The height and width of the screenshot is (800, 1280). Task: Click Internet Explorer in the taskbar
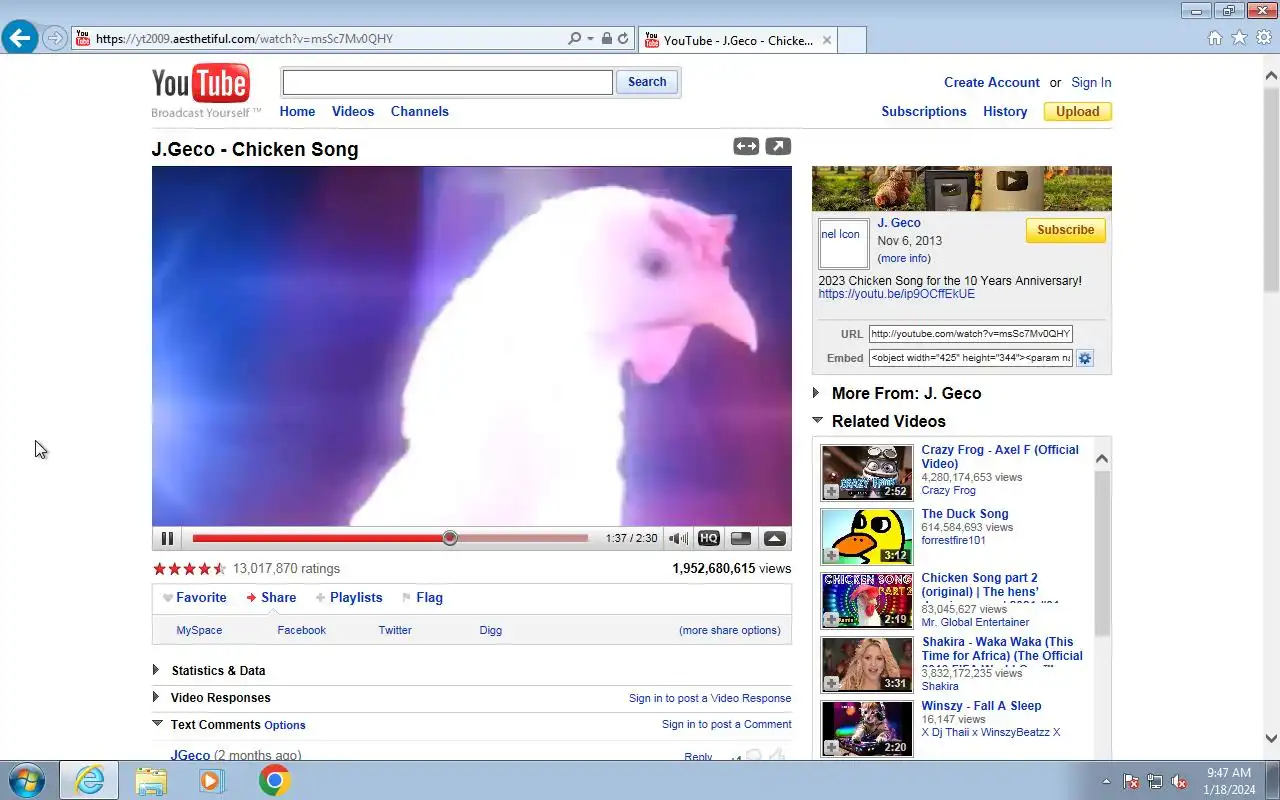(89, 780)
